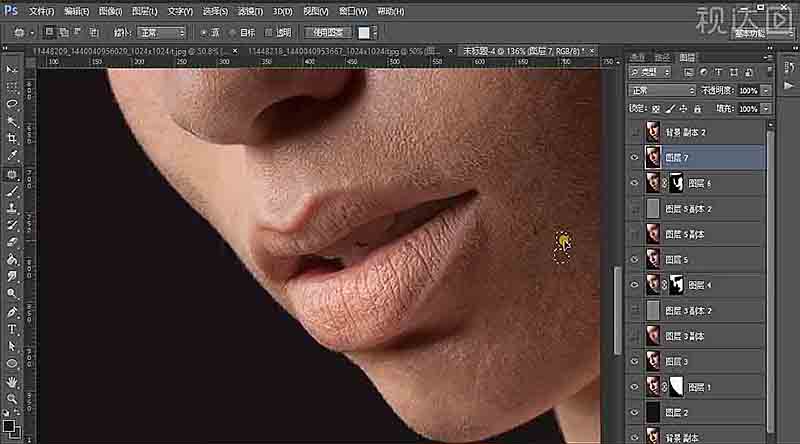Filter layers by pixel layer icon
This screenshot has width=800, height=444.
coord(689,72)
